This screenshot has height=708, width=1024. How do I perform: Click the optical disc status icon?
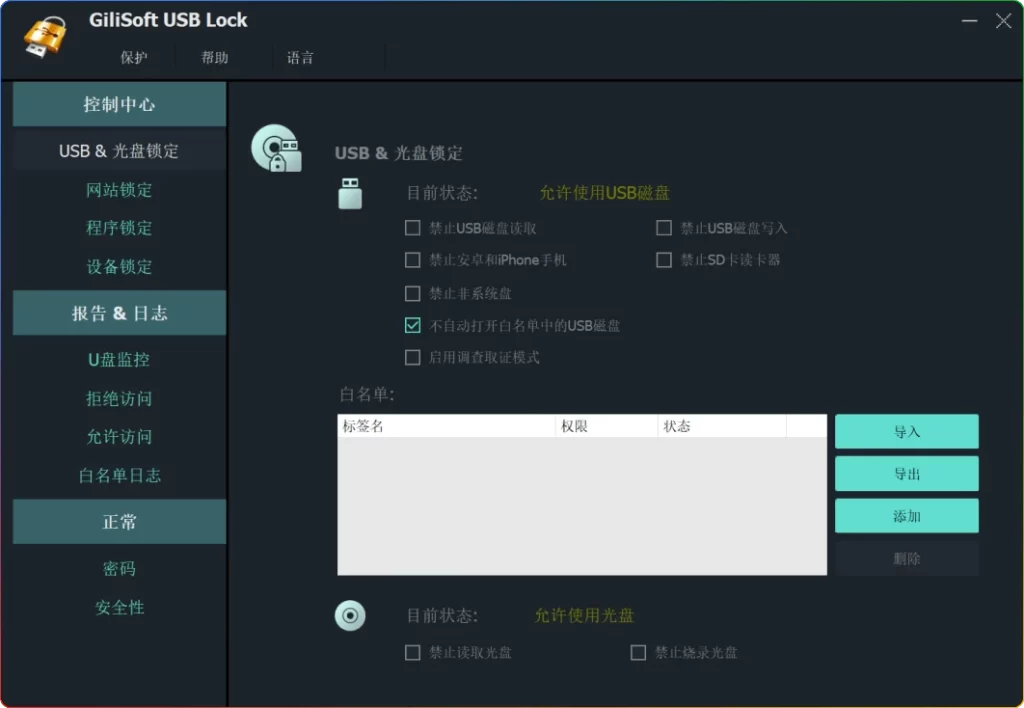tap(349, 615)
